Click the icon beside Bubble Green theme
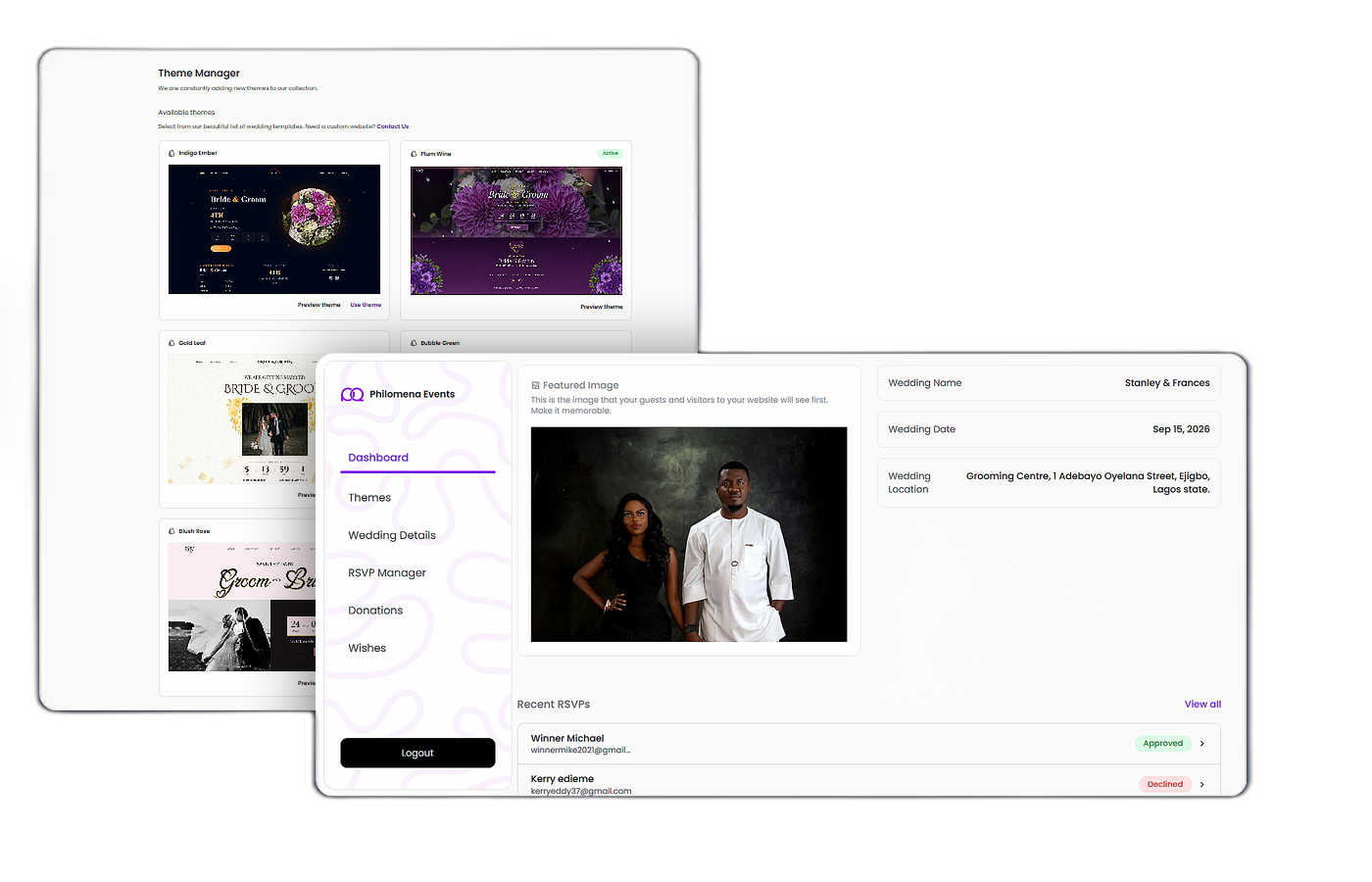The height and width of the screenshot is (882, 1372). [x=414, y=343]
